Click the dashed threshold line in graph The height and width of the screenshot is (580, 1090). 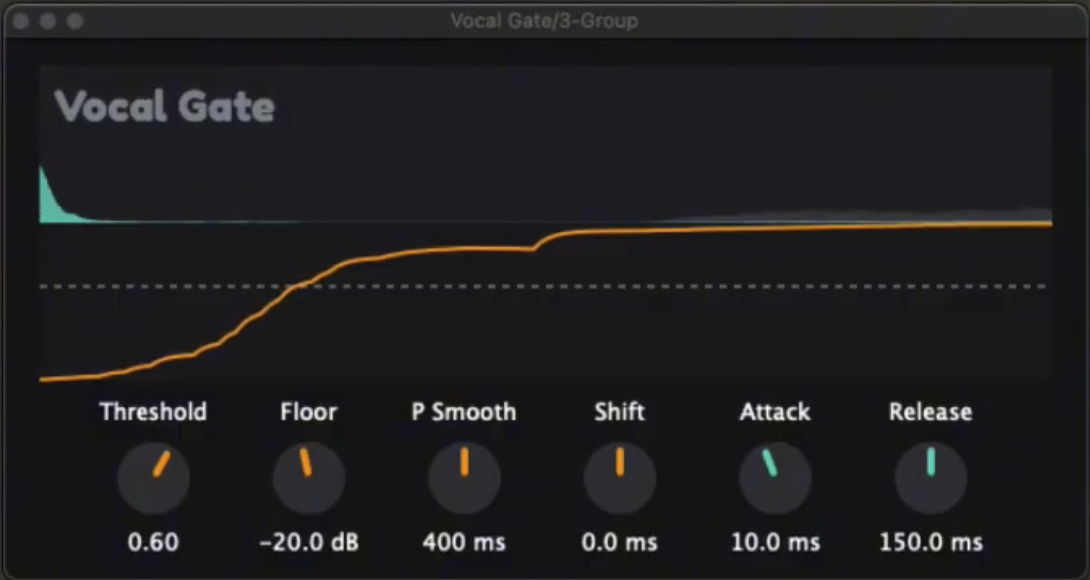(700, 286)
